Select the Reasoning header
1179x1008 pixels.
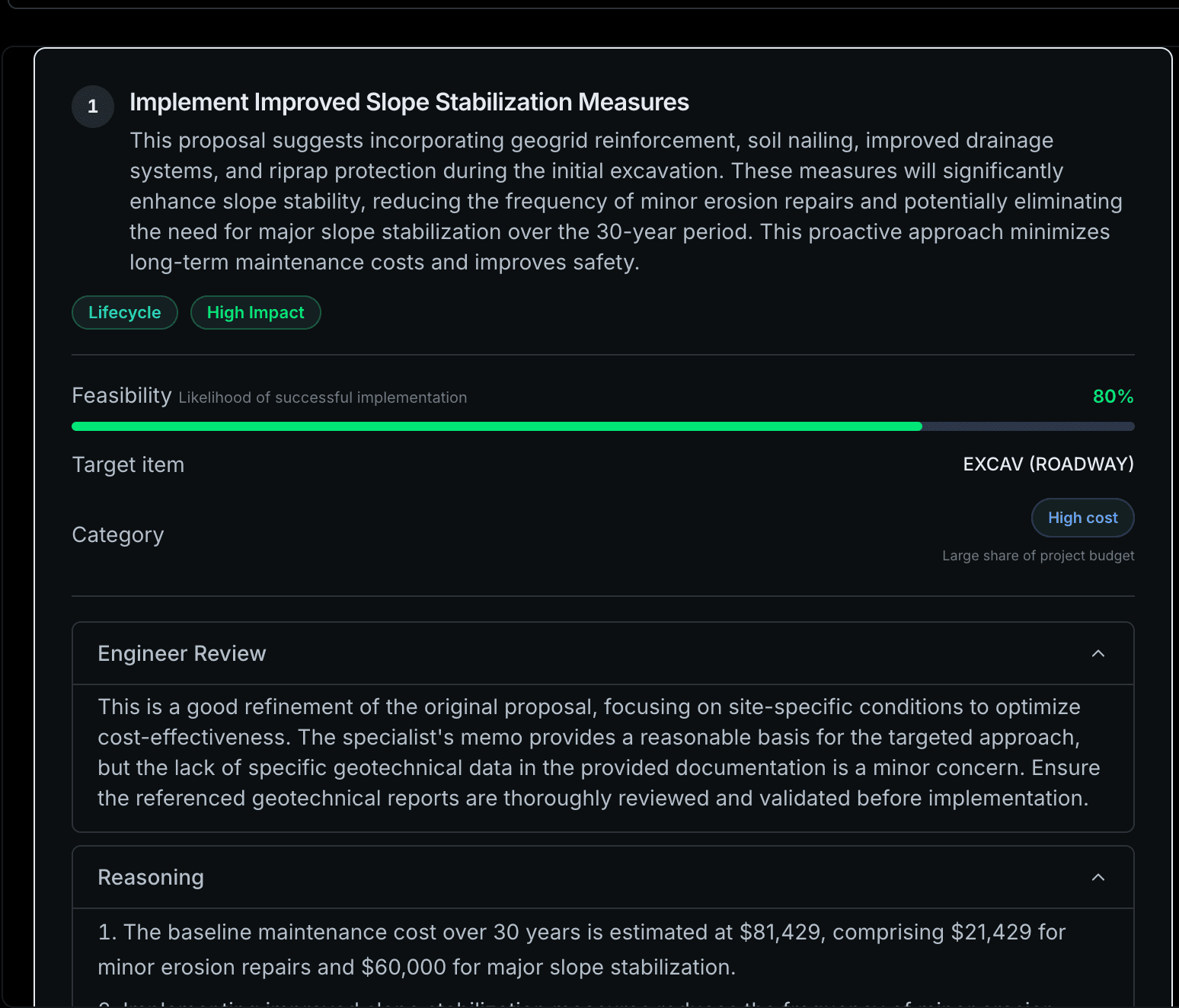click(x=150, y=877)
